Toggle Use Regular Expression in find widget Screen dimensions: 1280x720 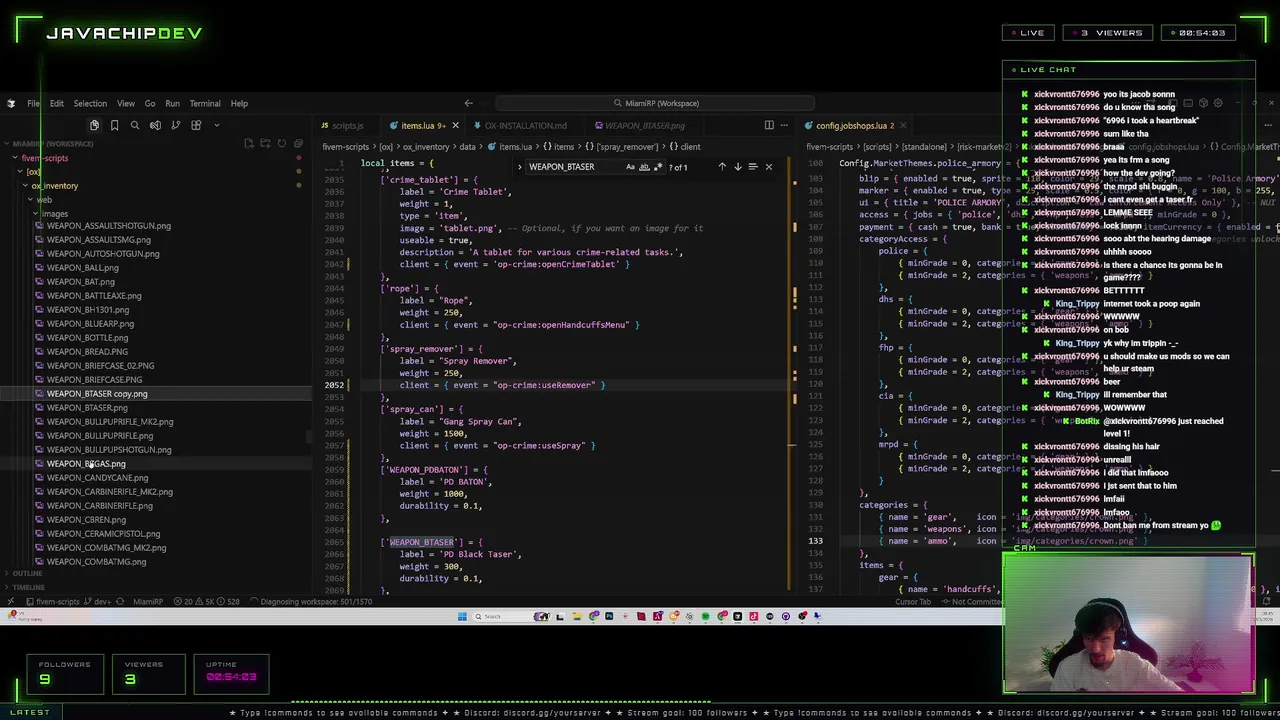tap(658, 167)
